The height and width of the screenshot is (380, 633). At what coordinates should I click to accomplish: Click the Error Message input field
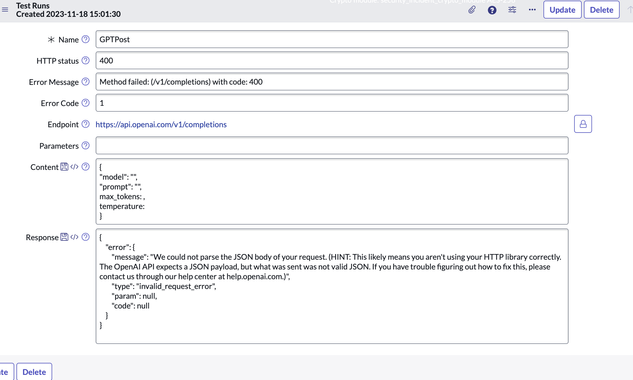click(x=332, y=82)
